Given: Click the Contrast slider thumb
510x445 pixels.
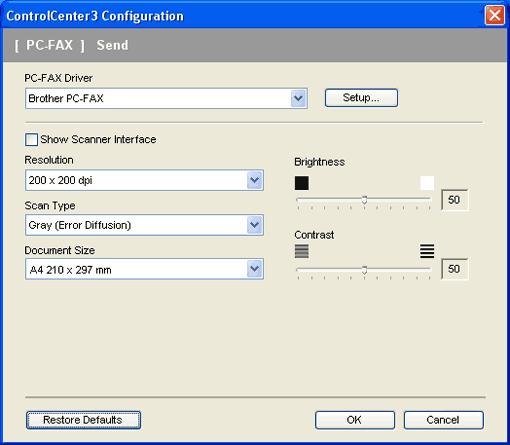Looking at the screenshot, I should click(x=364, y=270).
